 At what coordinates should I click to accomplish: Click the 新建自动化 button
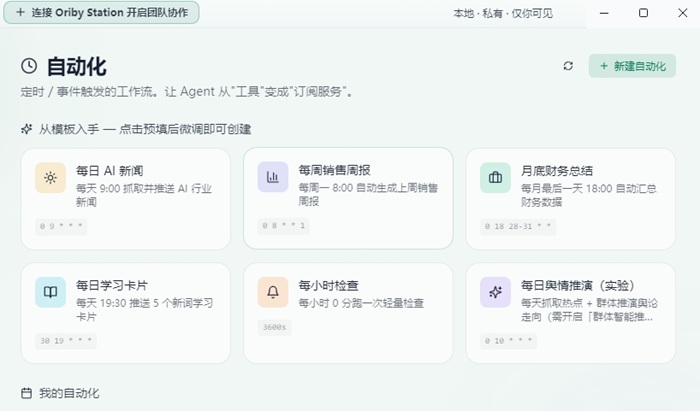[x=632, y=66]
